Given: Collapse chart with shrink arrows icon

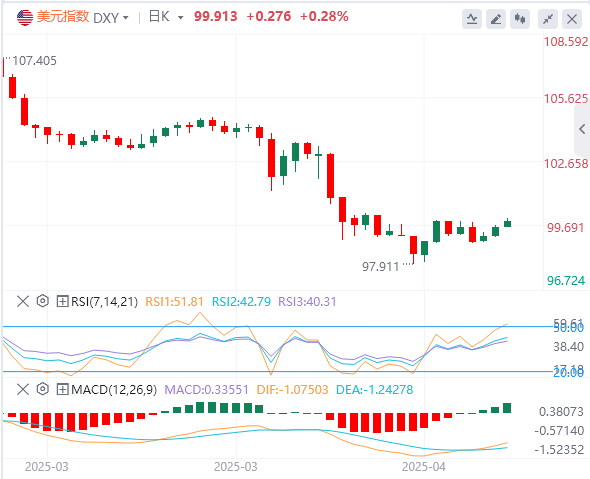Looking at the screenshot, I should [x=548, y=19].
